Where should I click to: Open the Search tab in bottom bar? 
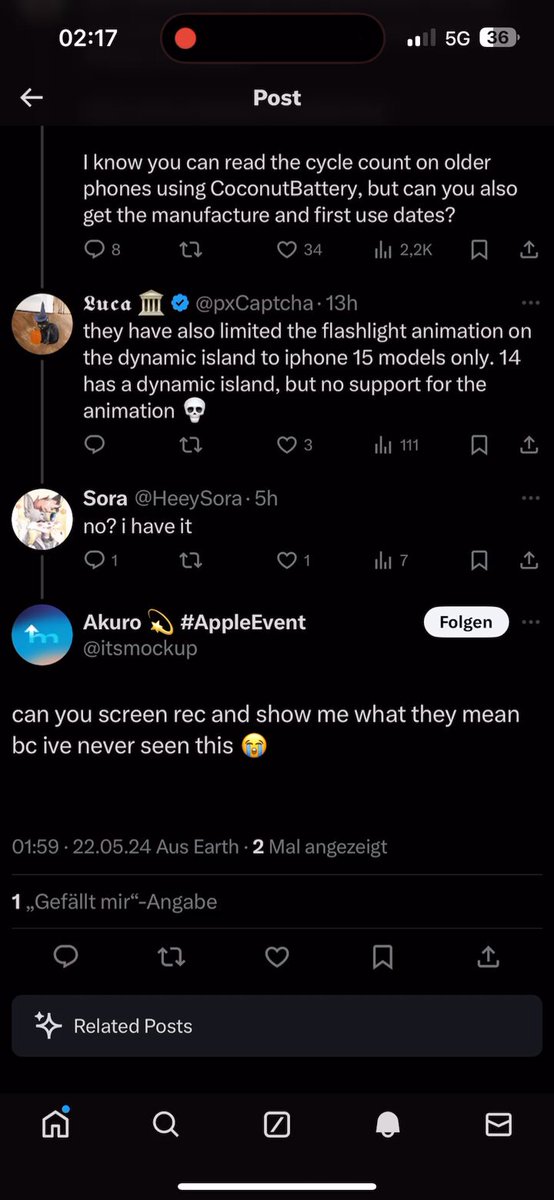[x=166, y=1125]
